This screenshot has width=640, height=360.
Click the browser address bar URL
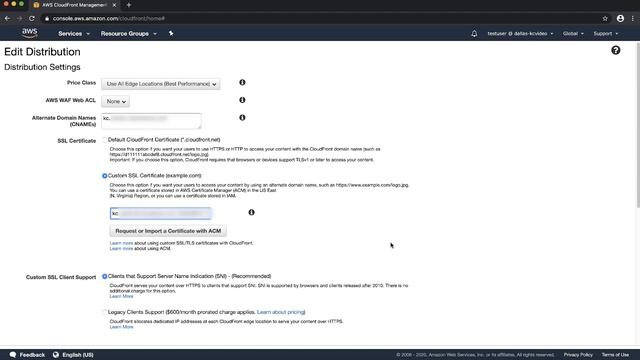109,18
